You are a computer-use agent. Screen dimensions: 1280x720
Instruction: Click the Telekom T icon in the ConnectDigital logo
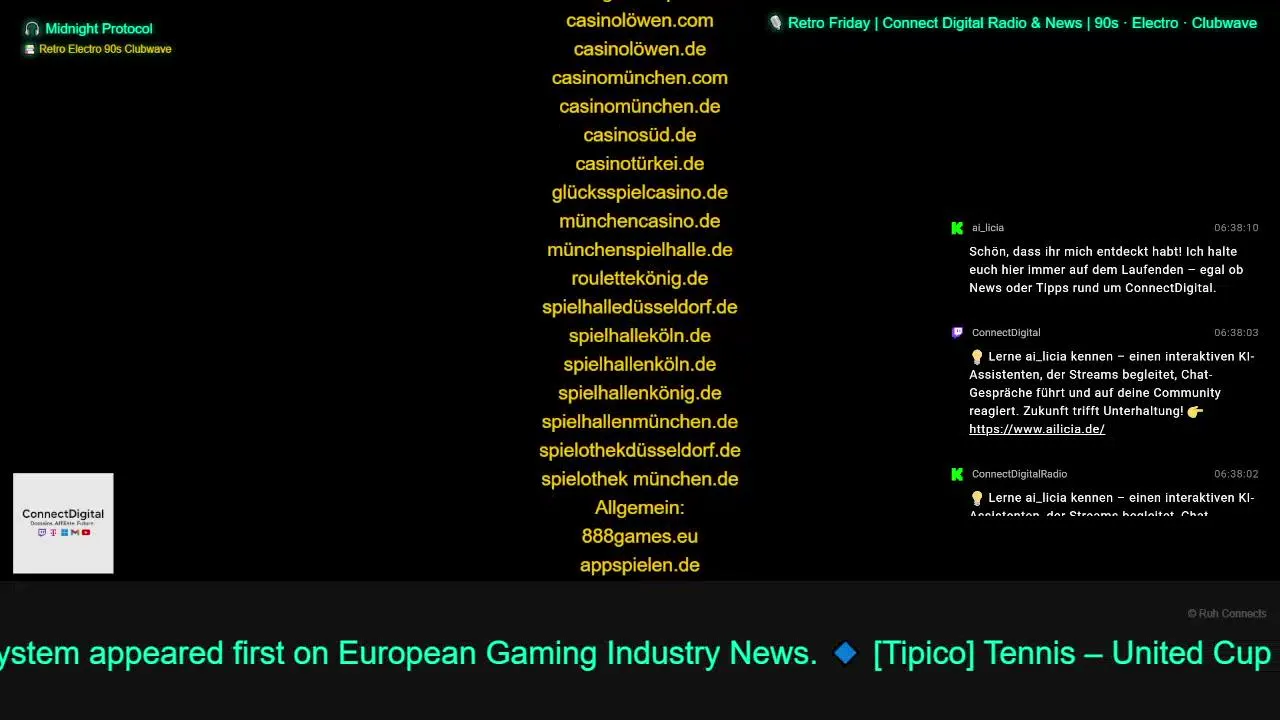click(53, 532)
